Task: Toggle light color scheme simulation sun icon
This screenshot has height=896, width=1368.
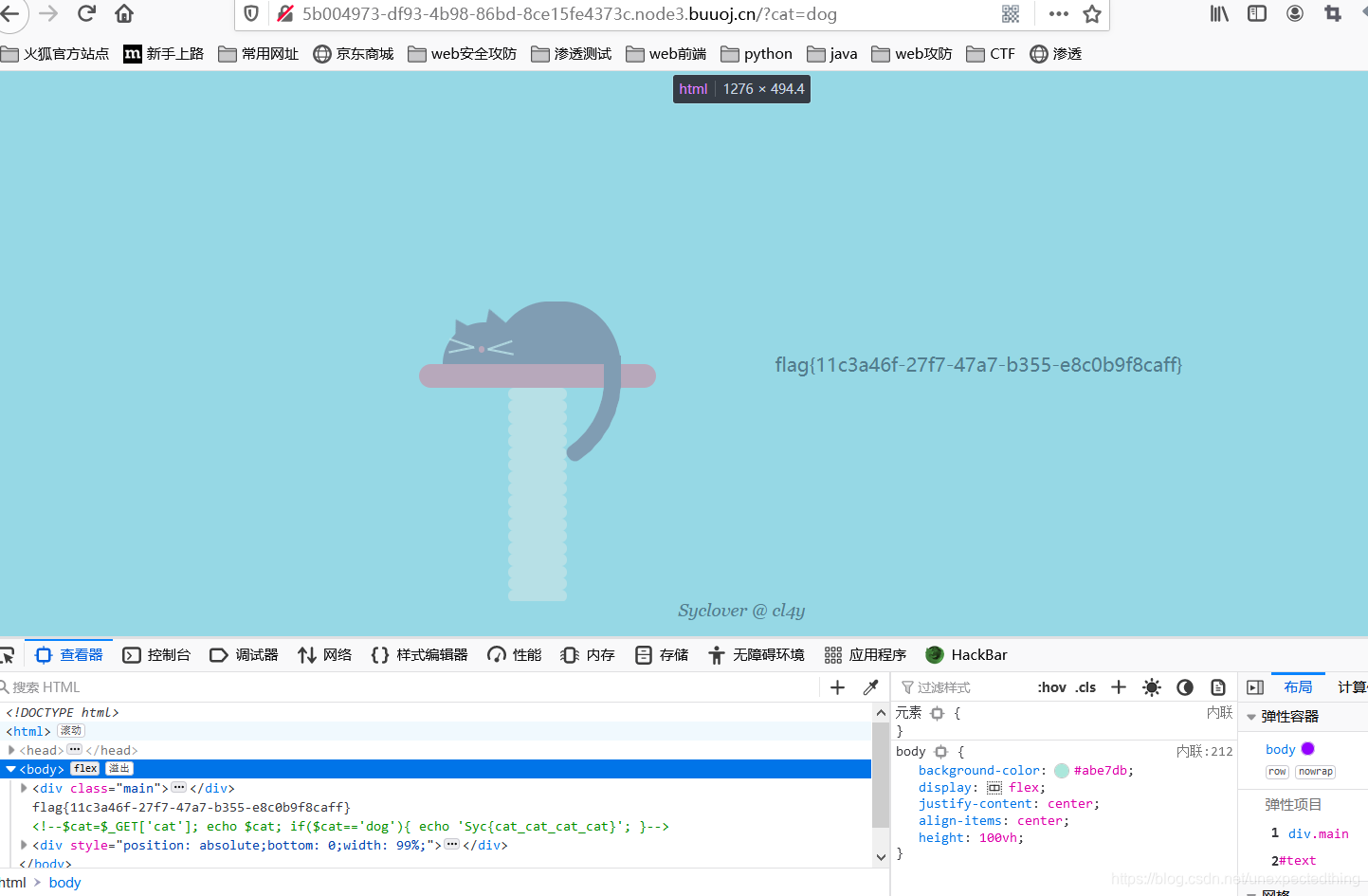Action: click(1152, 687)
